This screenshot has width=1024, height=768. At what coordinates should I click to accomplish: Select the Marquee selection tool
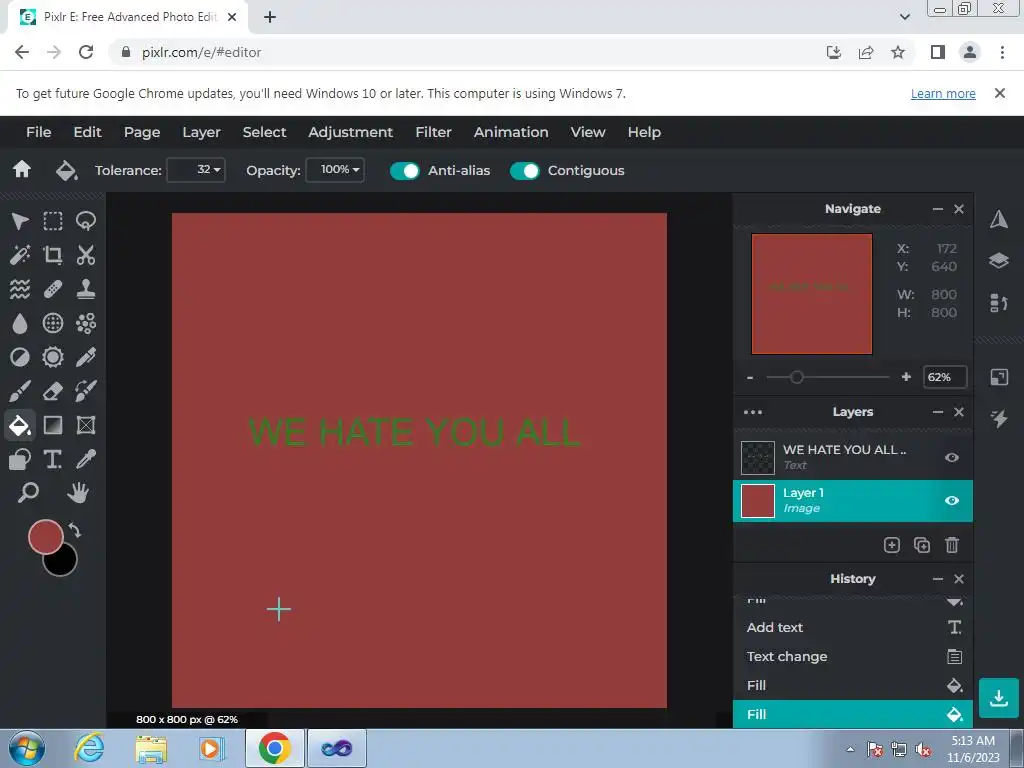point(53,221)
